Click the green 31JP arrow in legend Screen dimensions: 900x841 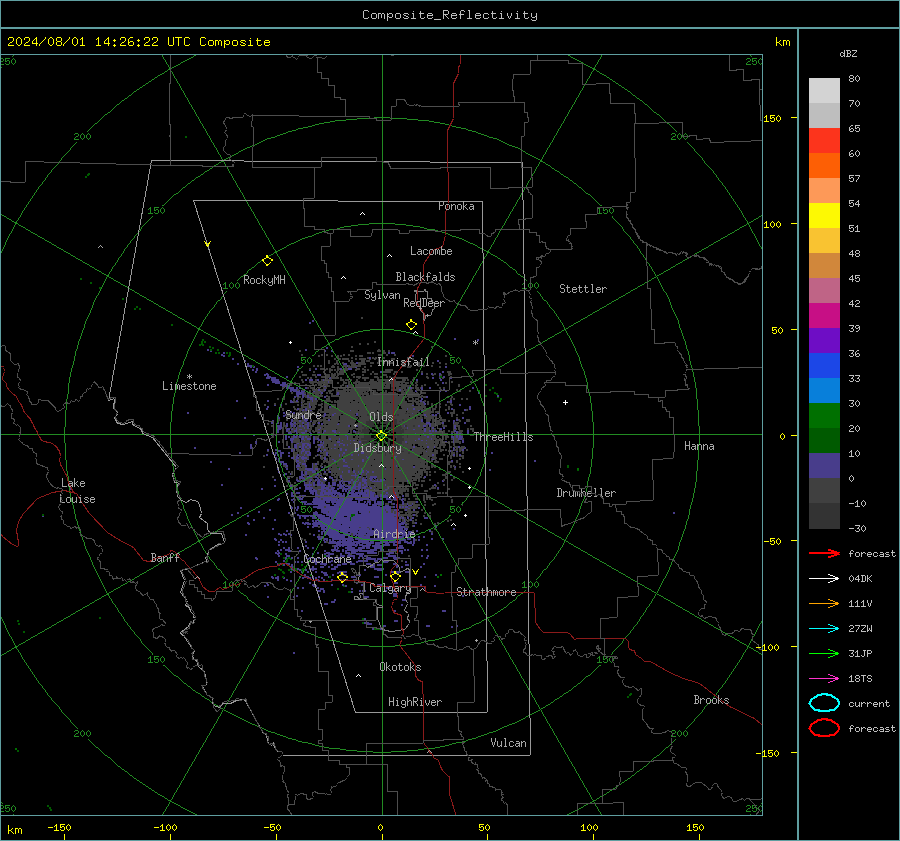[824, 653]
